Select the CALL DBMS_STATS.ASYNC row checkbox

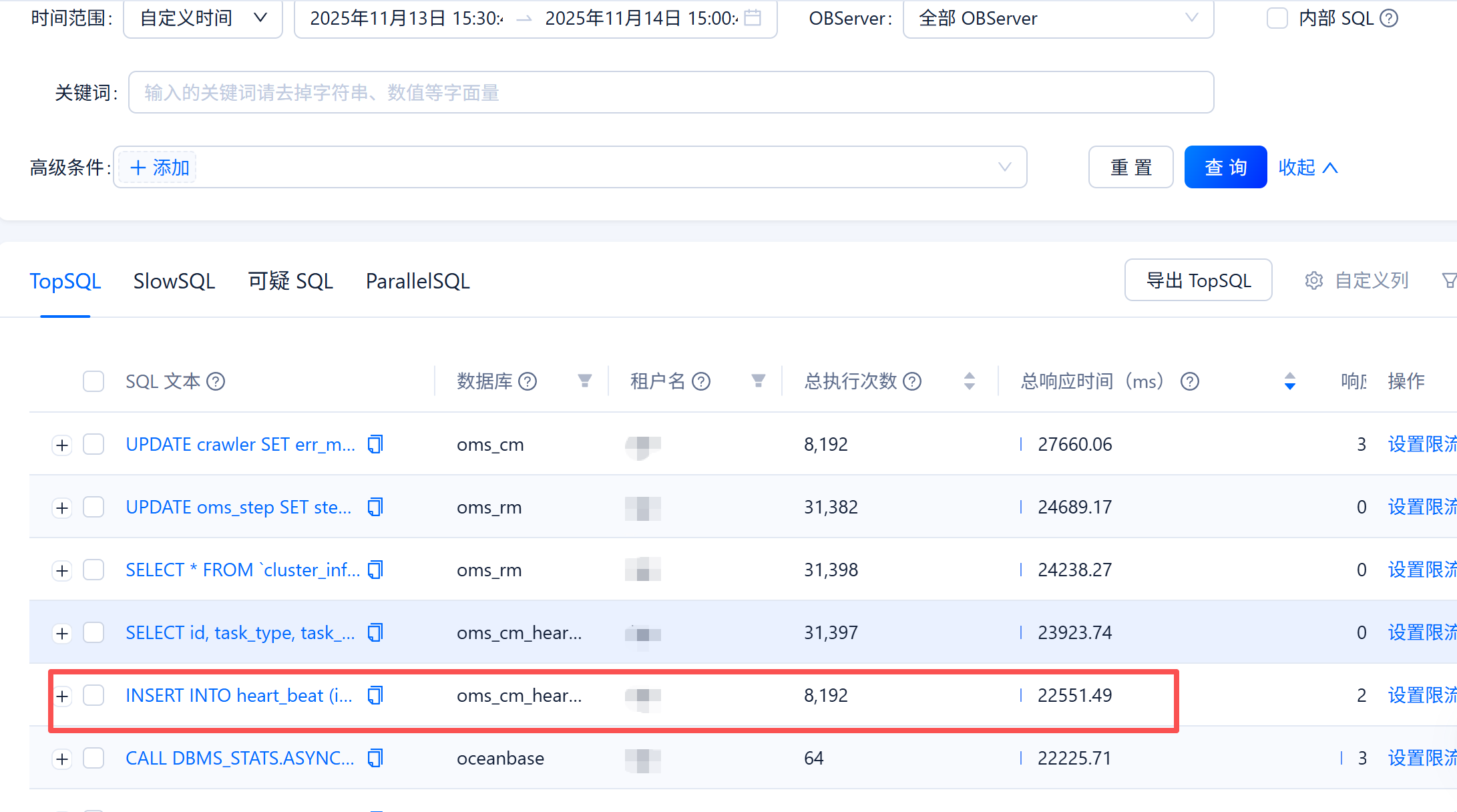pyautogui.click(x=93, y=758)
